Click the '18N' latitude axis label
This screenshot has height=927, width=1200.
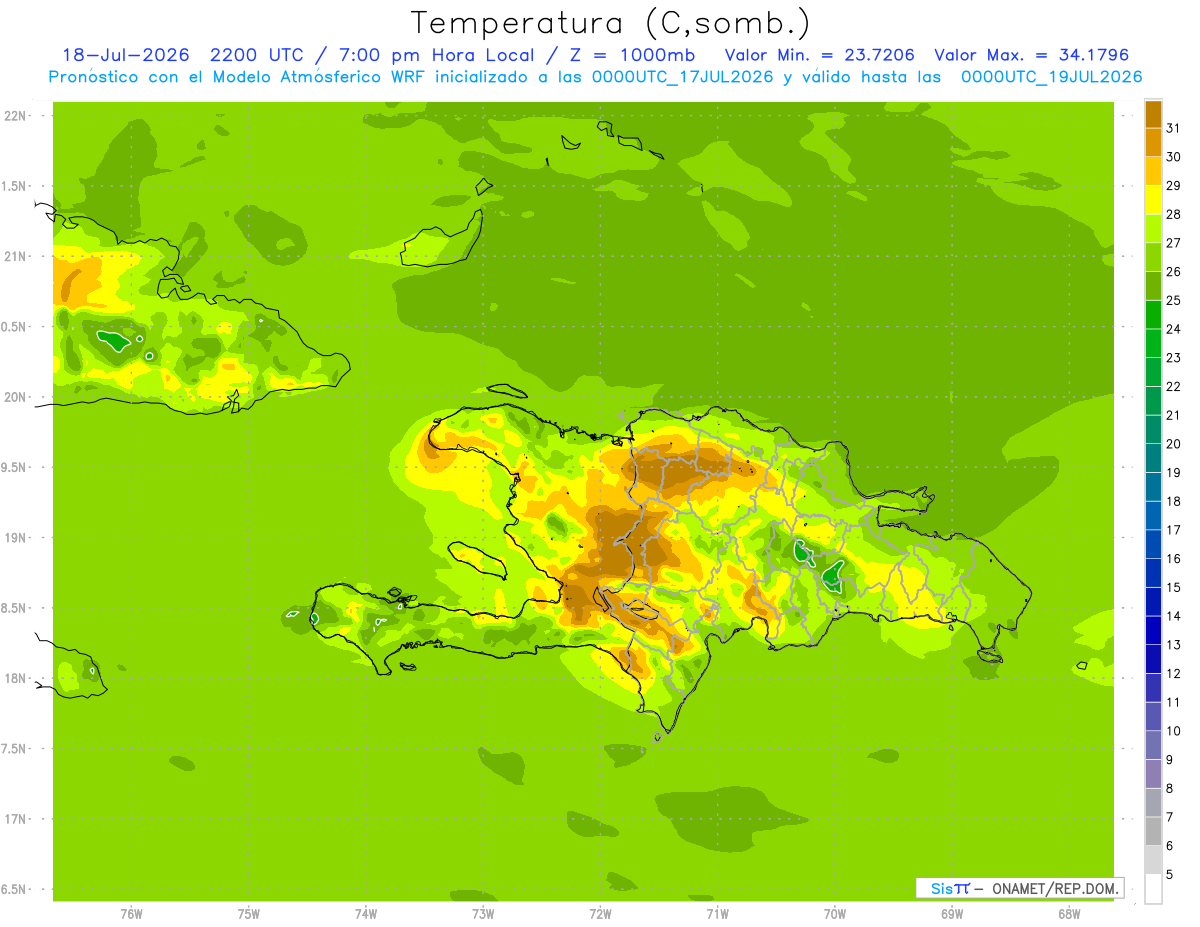click(x=15, y=678)
